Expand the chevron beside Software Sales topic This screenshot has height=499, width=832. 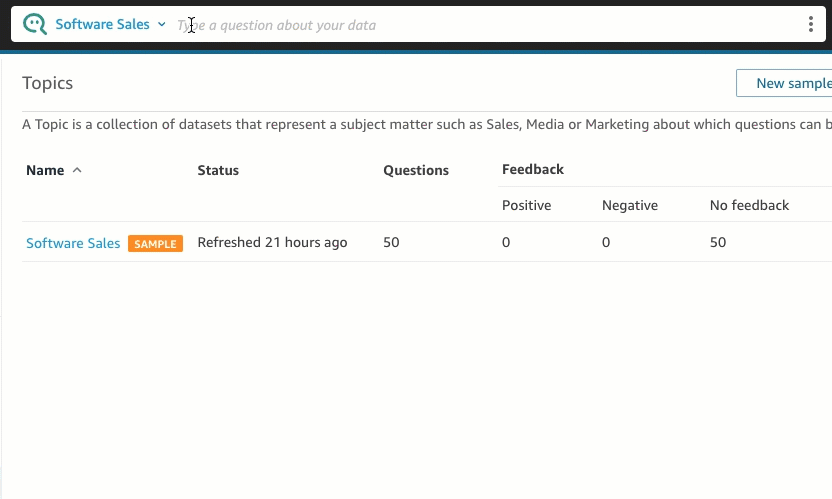tap(162, 24)
